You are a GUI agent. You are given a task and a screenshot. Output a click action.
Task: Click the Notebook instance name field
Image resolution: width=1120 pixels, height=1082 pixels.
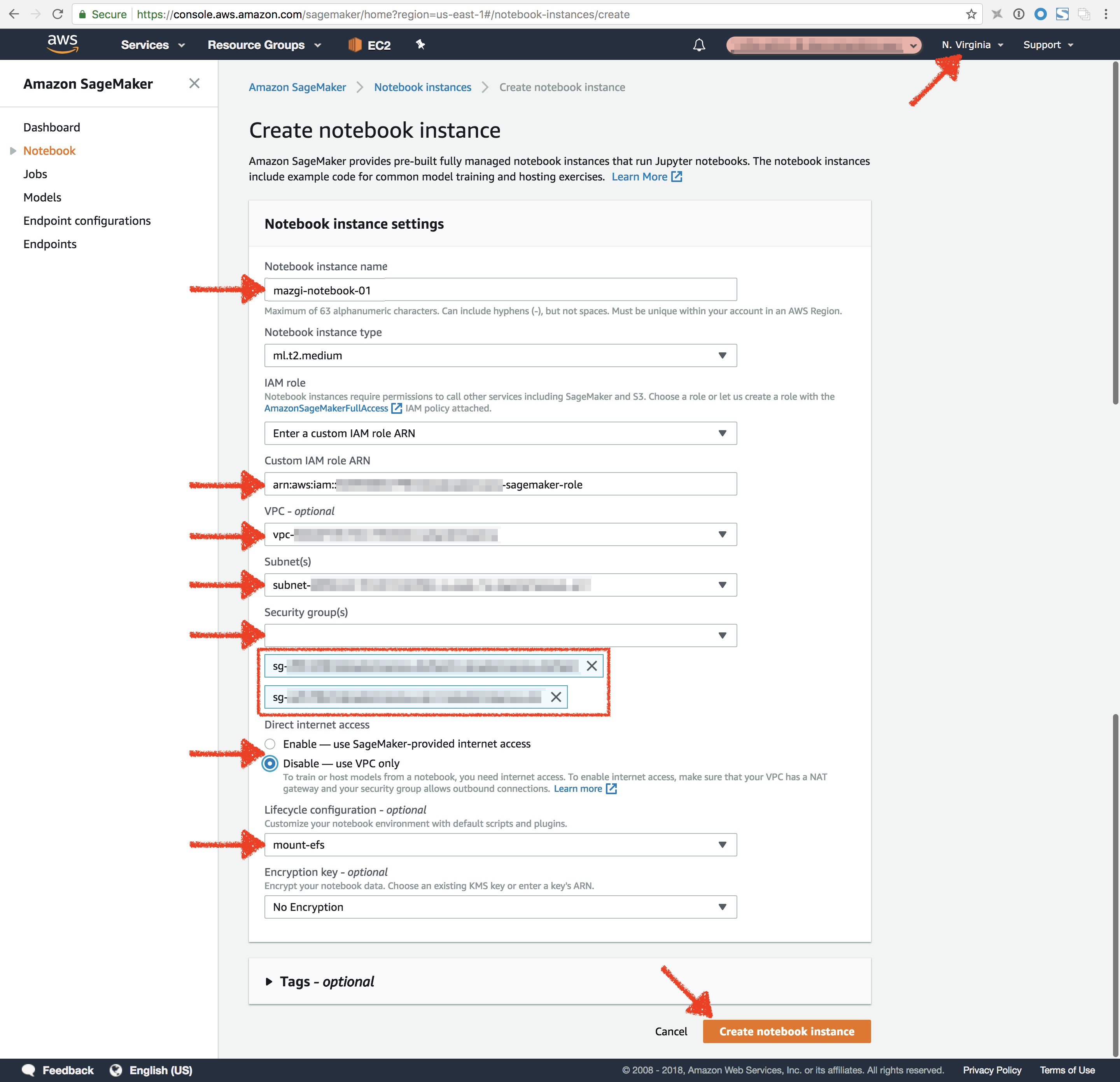click(500, 290)
